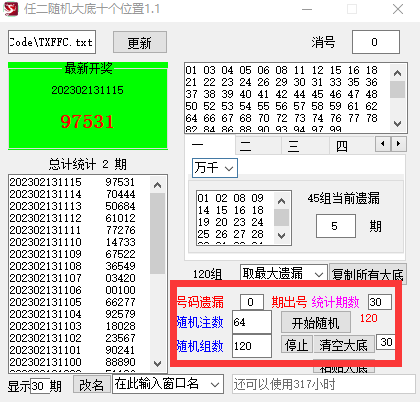
Task: Click the tab scroll right arrow
Action: pyautogui.click(x=398, y=144)
